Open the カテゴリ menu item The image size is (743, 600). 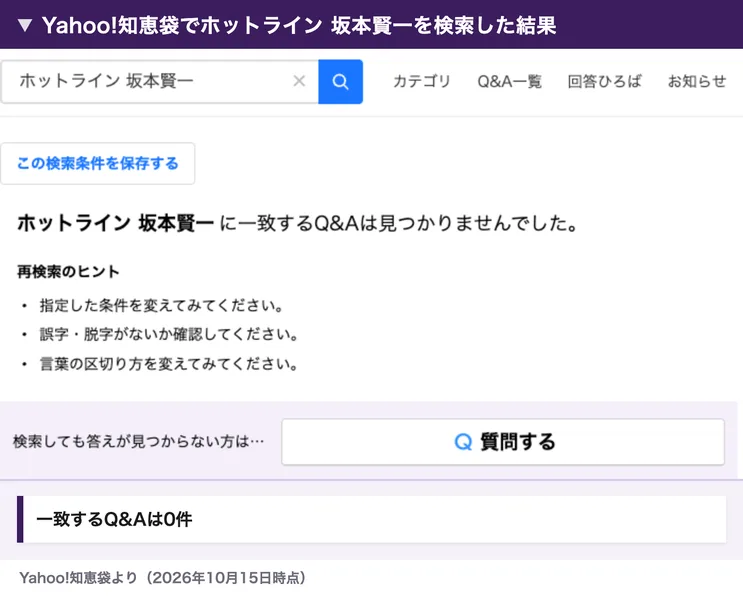point(421,82)
